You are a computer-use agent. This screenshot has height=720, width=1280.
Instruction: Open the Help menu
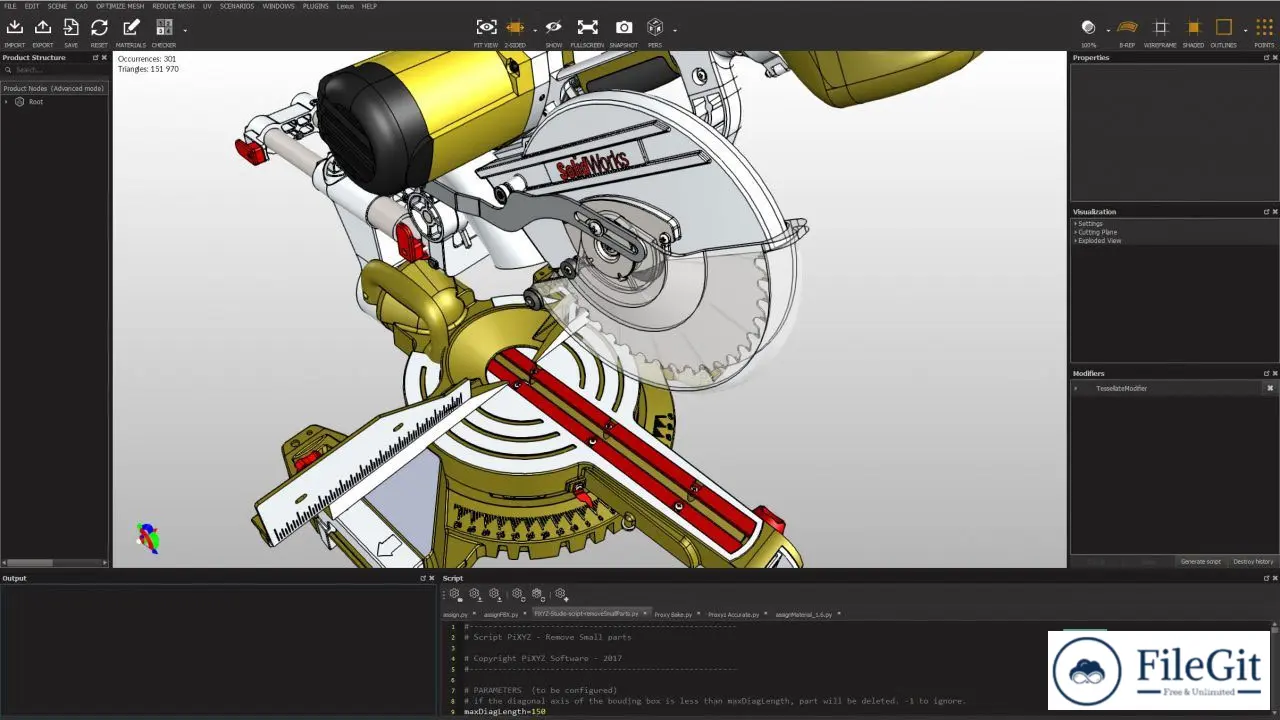369,6
